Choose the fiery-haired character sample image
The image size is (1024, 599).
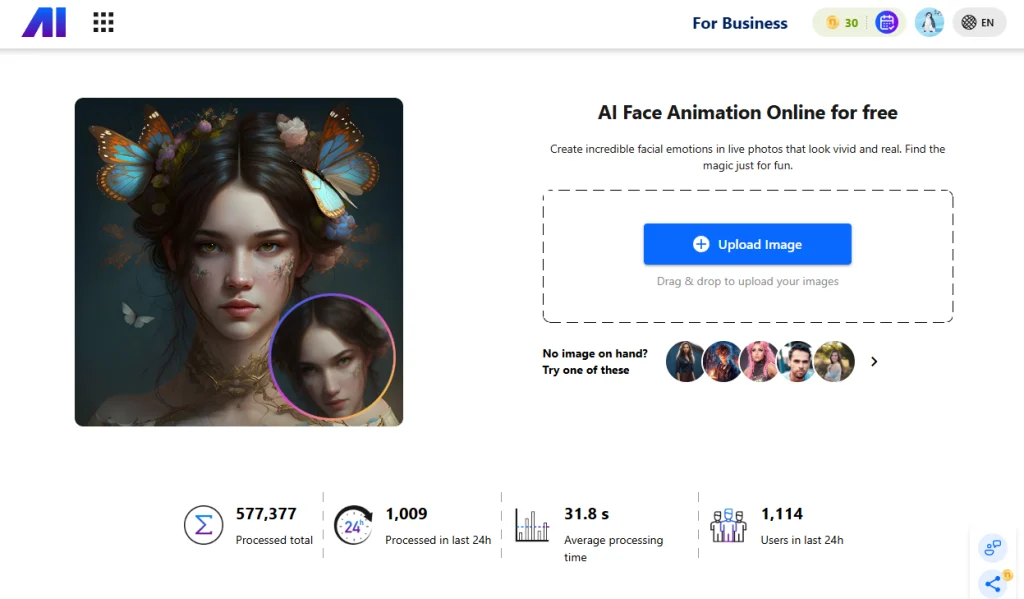point(723,361)
